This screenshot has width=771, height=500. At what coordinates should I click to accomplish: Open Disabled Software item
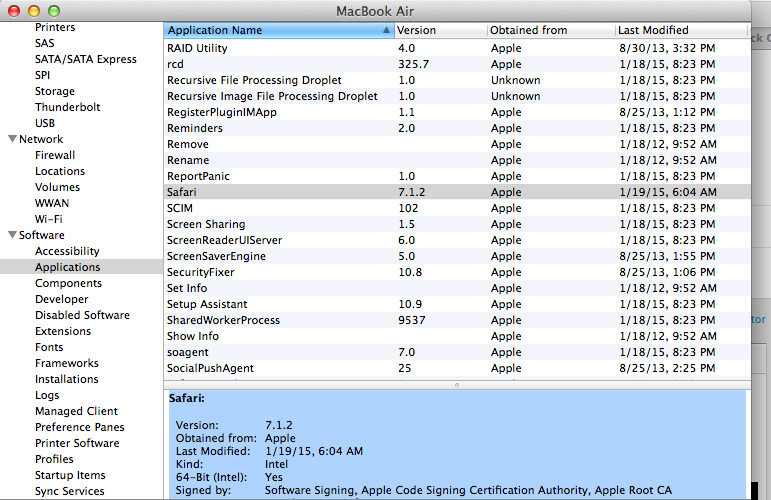pyautogui.click(x=82, y=315)
